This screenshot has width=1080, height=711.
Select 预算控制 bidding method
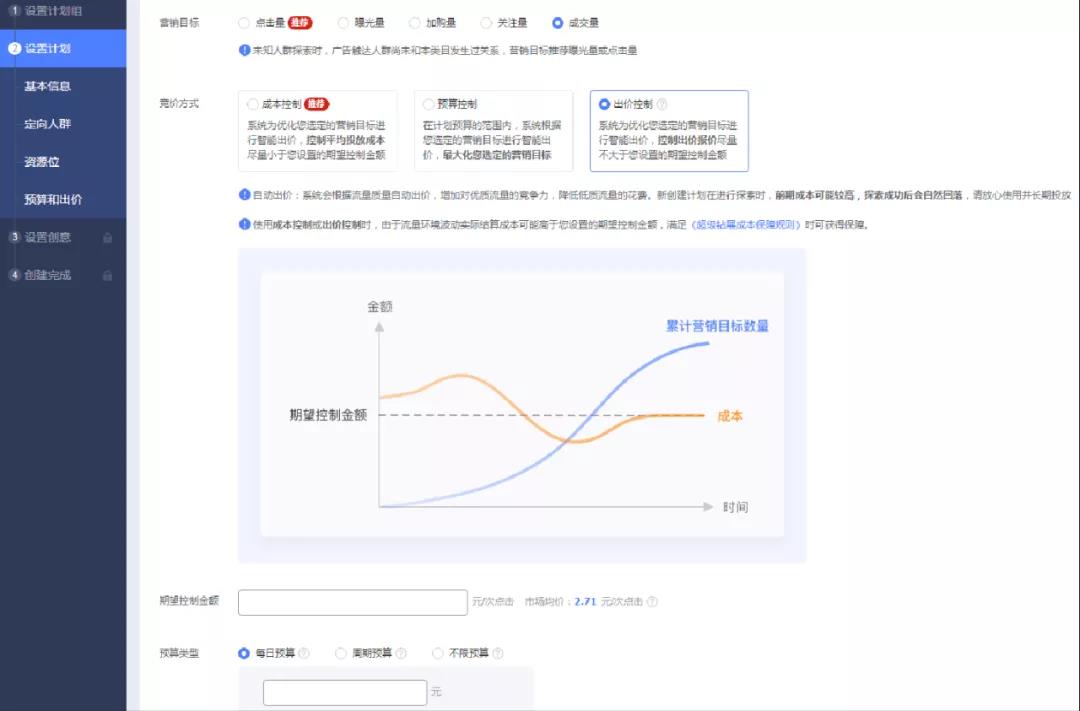coord(429,104)
